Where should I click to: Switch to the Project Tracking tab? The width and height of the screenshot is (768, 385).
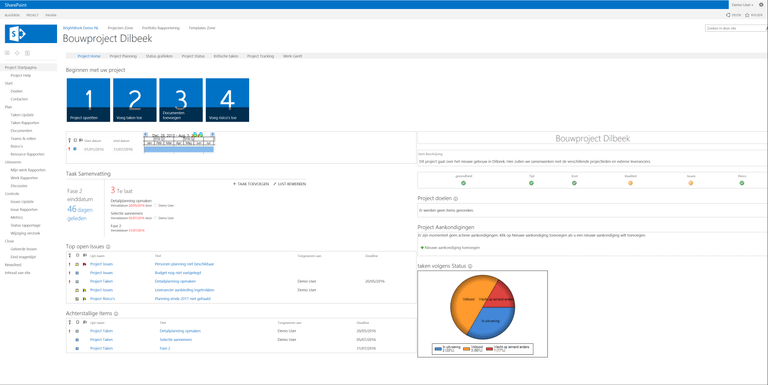pyautogui.click(x=261, y=56)
